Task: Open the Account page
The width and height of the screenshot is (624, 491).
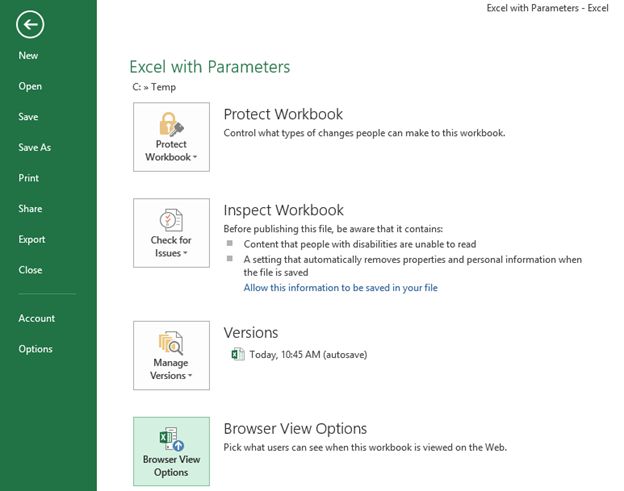Action: pos(36,318)
